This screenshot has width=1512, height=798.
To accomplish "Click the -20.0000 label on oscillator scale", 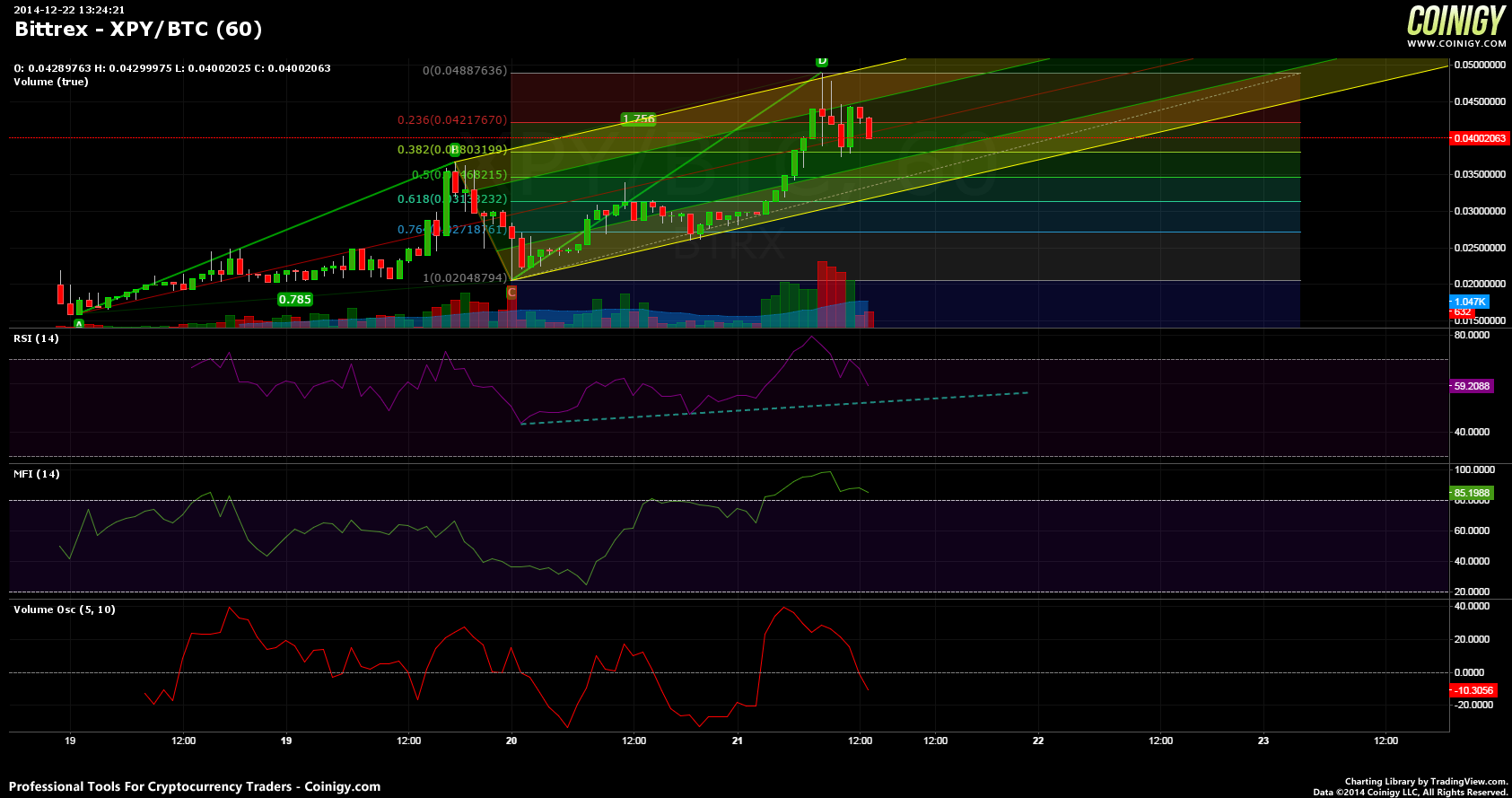I will click(x=1474, y=705).
